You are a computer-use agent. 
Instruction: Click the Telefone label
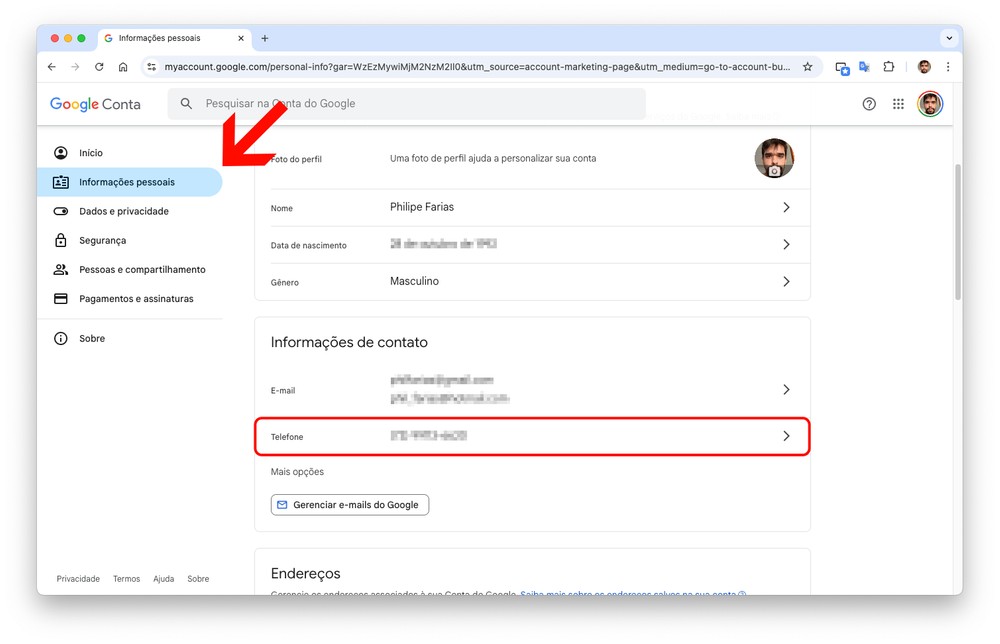point(287,437)
